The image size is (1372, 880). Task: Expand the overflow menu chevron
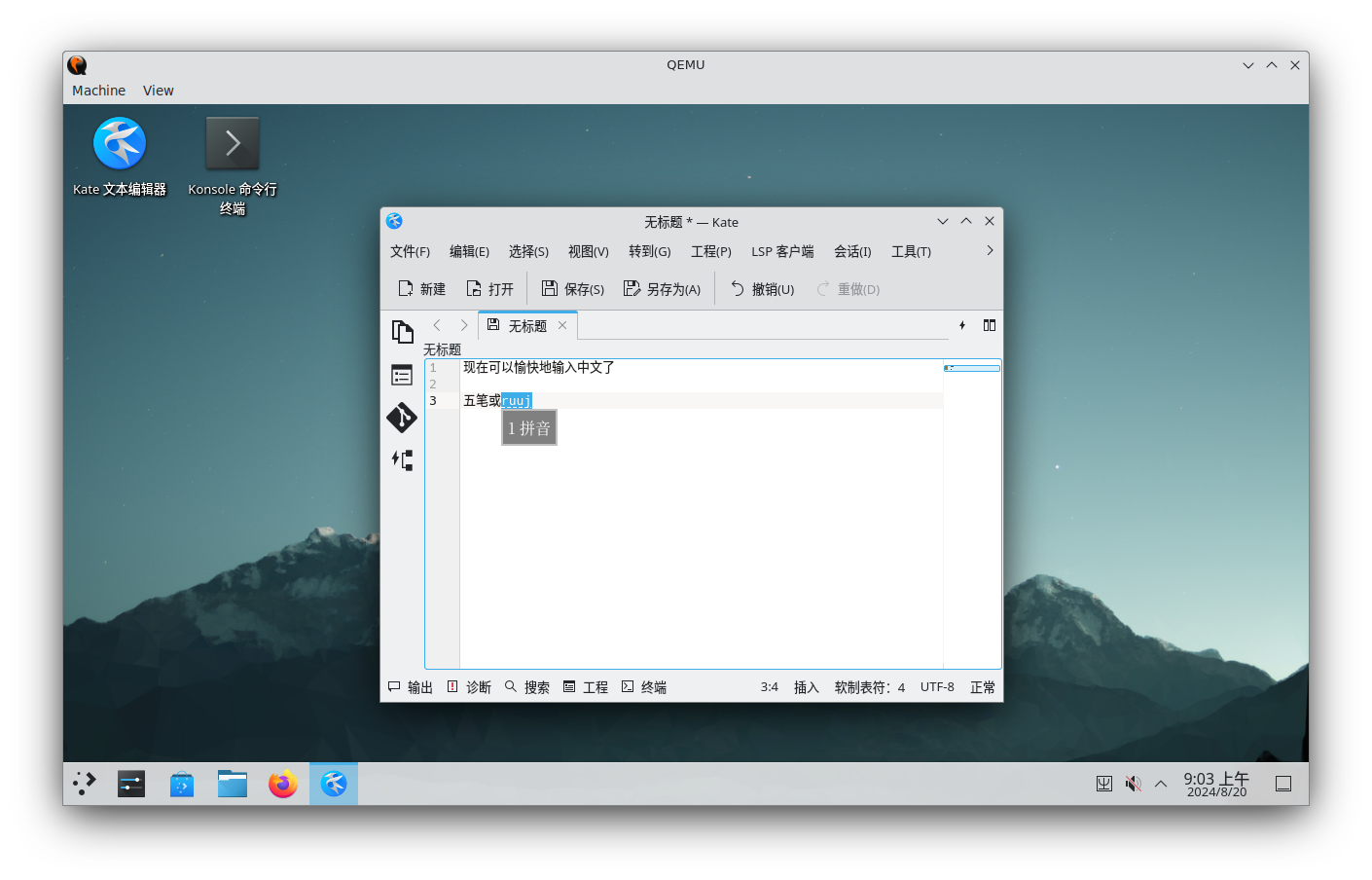(x=989, y=250)
